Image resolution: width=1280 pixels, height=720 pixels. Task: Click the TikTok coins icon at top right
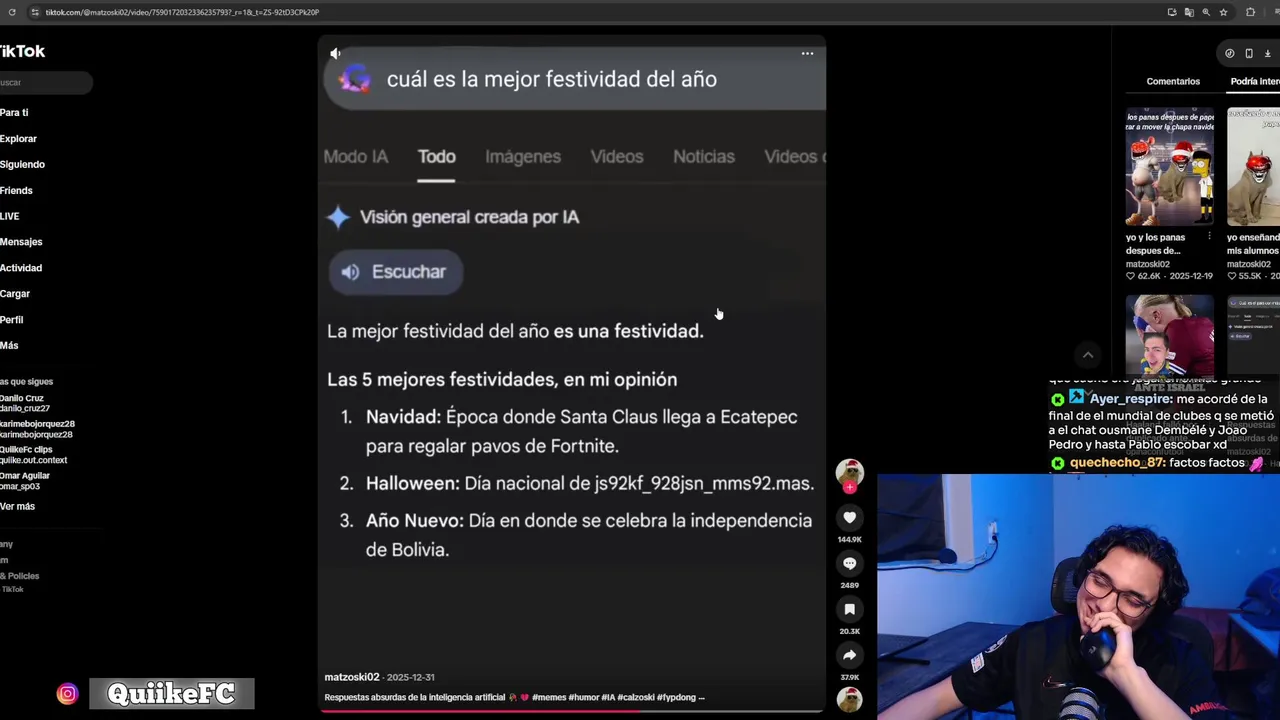pos(1230,54)
